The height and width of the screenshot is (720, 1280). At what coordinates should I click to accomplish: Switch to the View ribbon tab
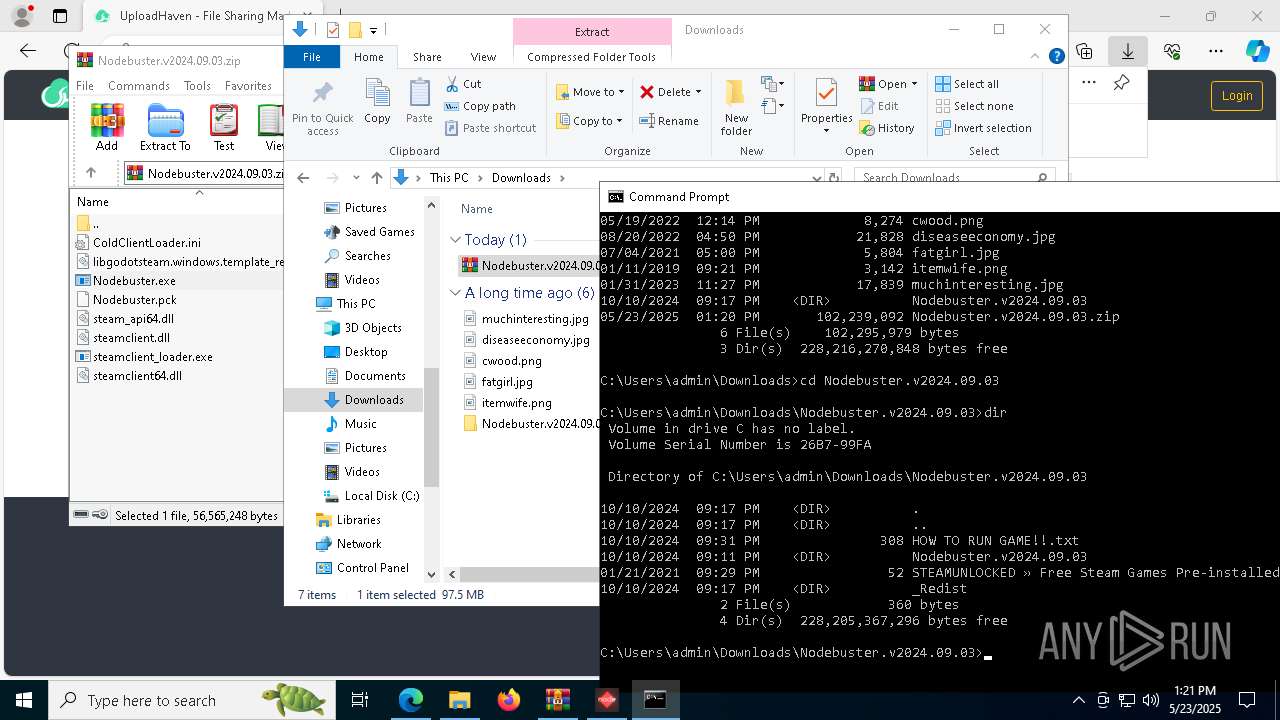point(483,57)
